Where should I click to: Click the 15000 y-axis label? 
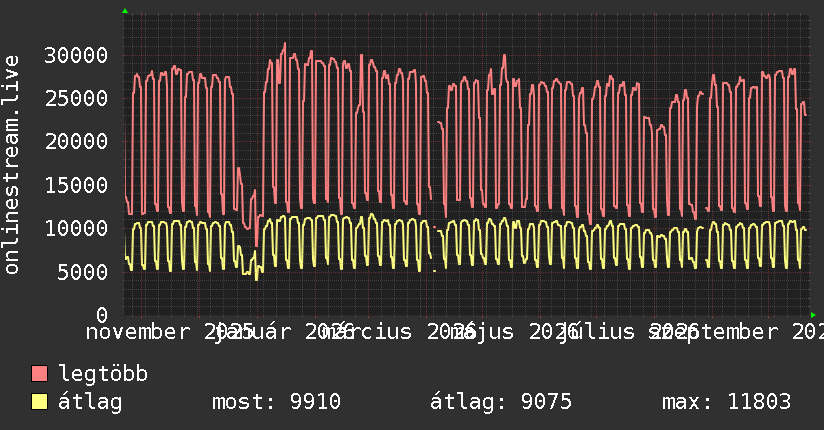click(76, 185)
